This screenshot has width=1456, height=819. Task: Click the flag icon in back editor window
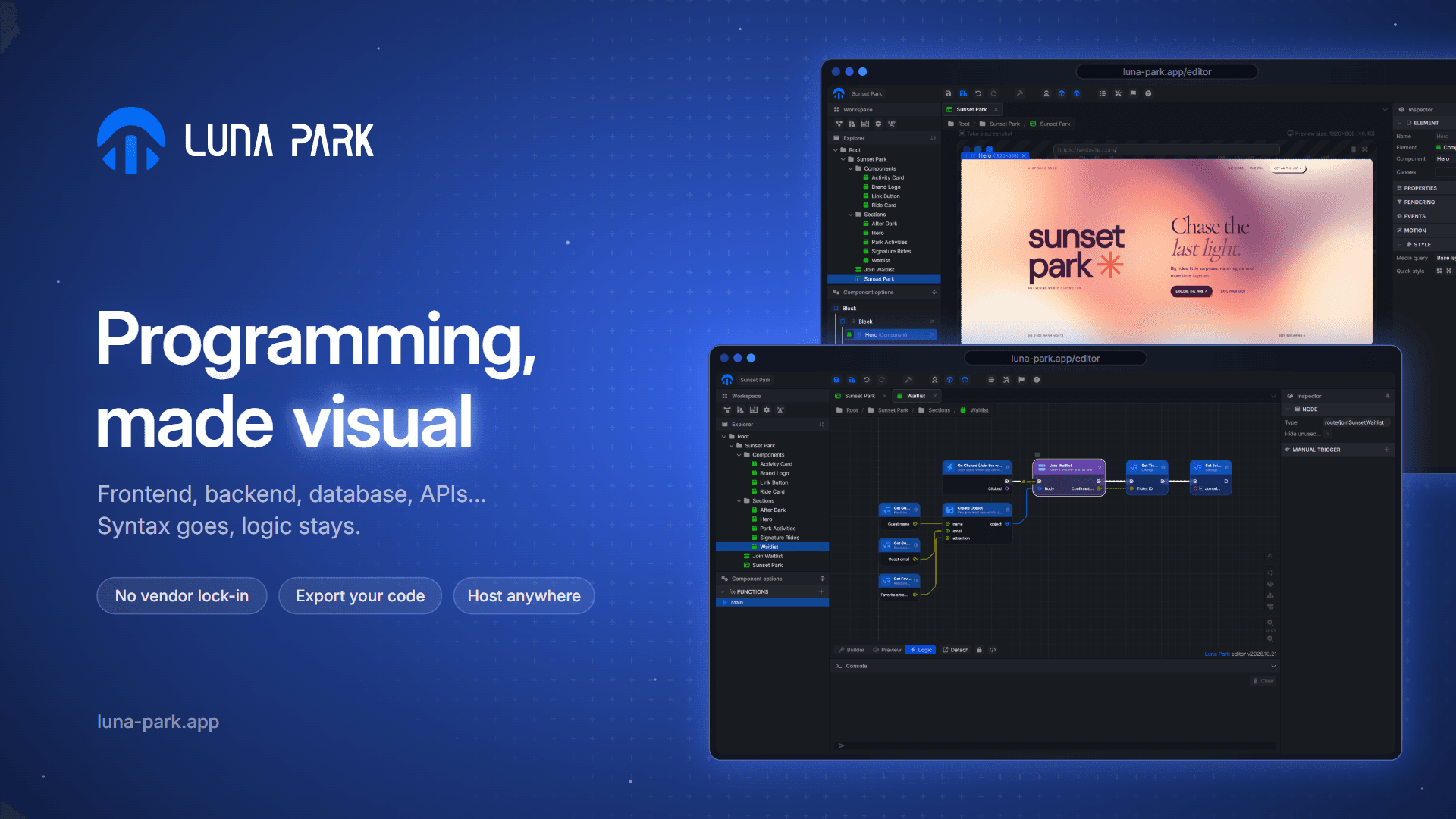pyautogui.click(x=1133, y=93)
